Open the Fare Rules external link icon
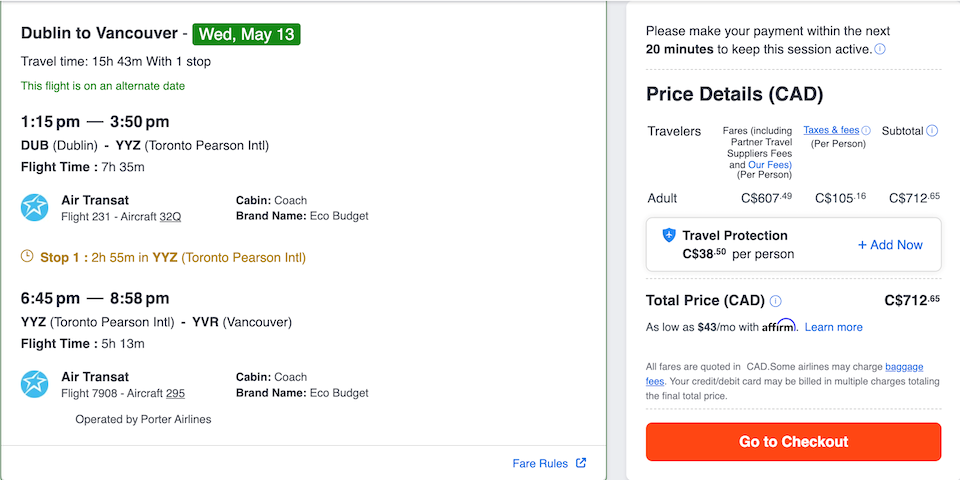 pos(581,464)
